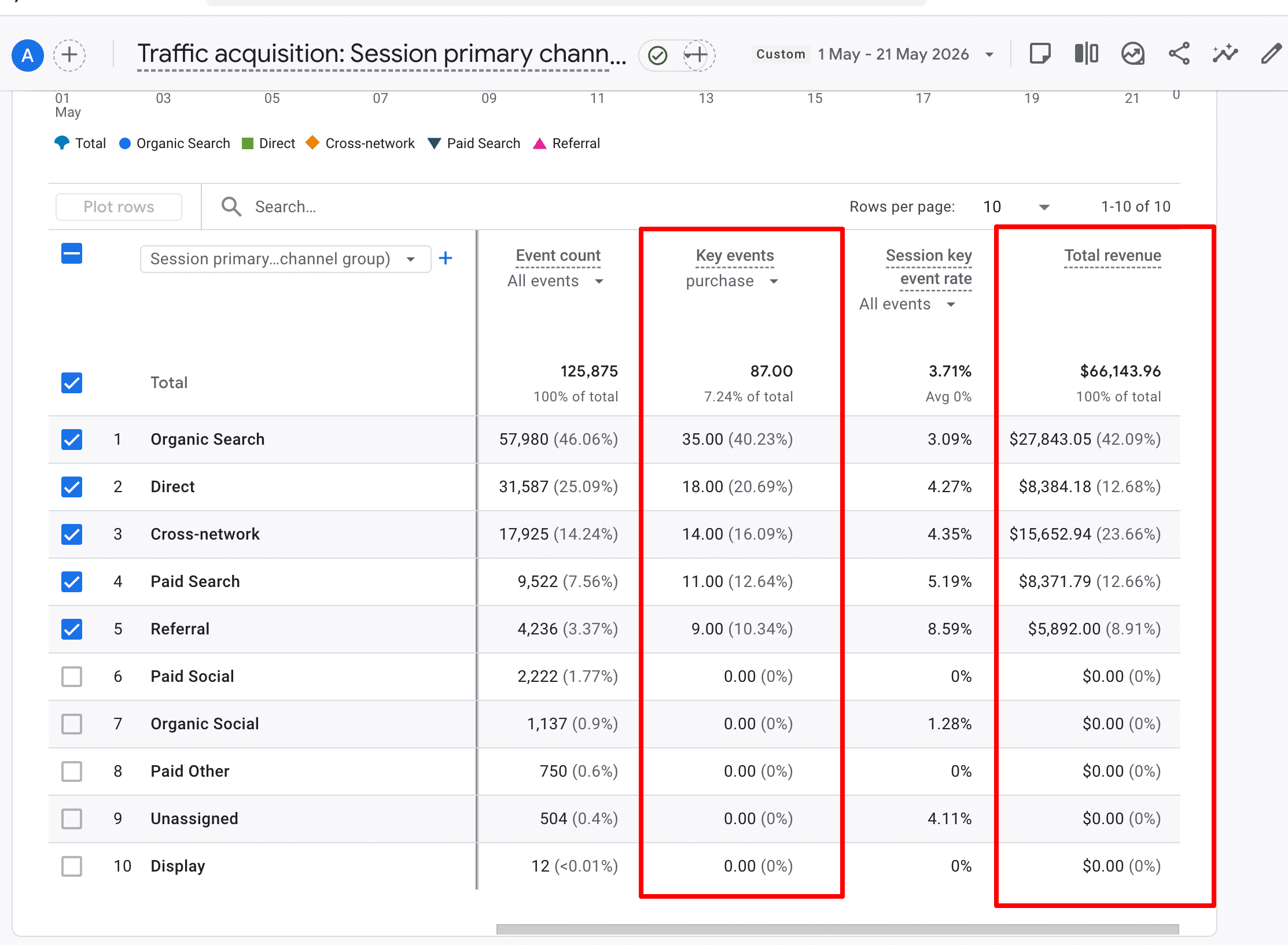Toggle the edit comparisons columns icon
The height and width of the screenshot is (945, 1288).
1086,54
